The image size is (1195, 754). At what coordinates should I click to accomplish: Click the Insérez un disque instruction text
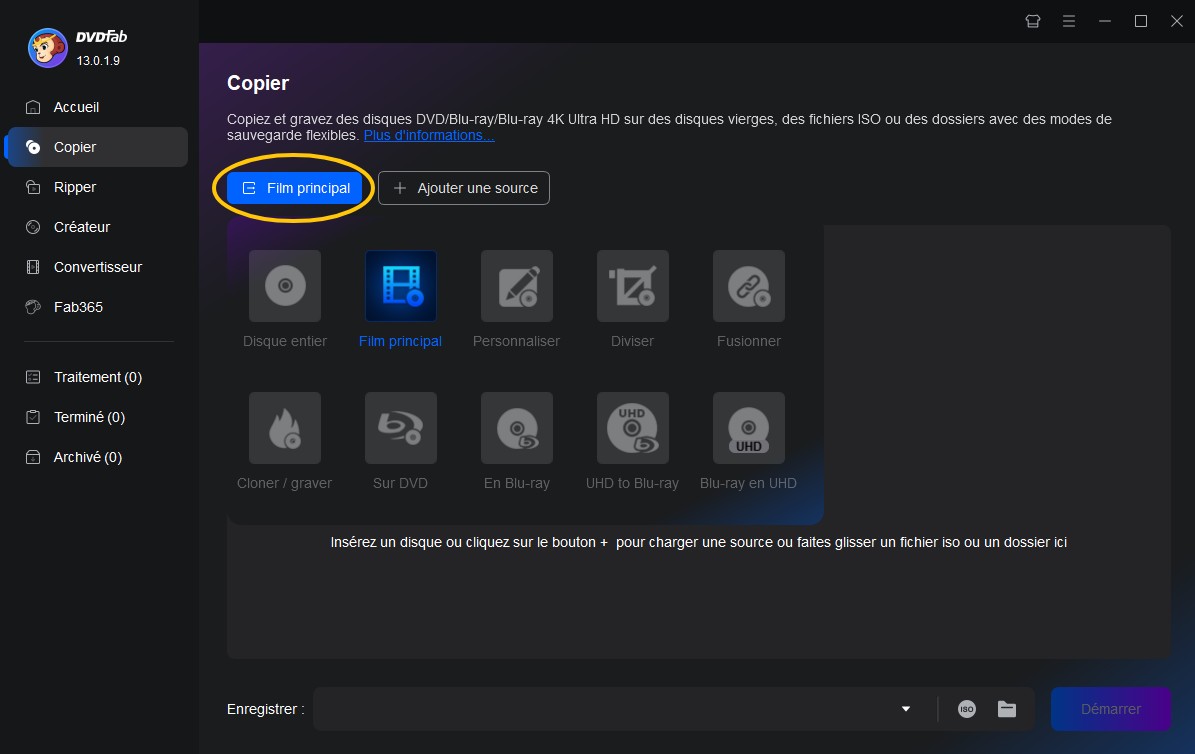pyautogui.click(x=698, y=542)
